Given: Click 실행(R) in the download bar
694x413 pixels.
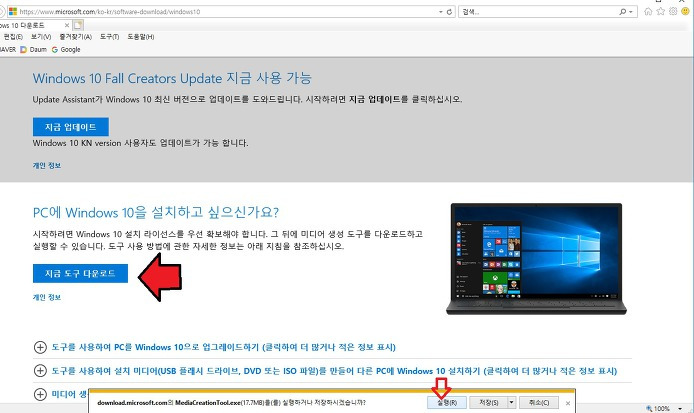Looking at the screenshot, I should point(447,402).
